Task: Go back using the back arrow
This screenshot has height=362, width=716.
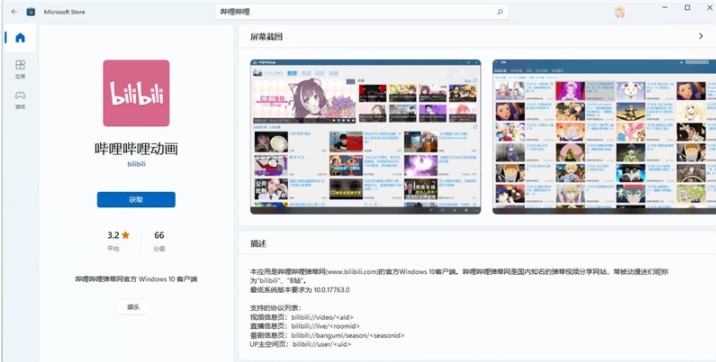Action: pyautogui.click(x=14, y=12)
